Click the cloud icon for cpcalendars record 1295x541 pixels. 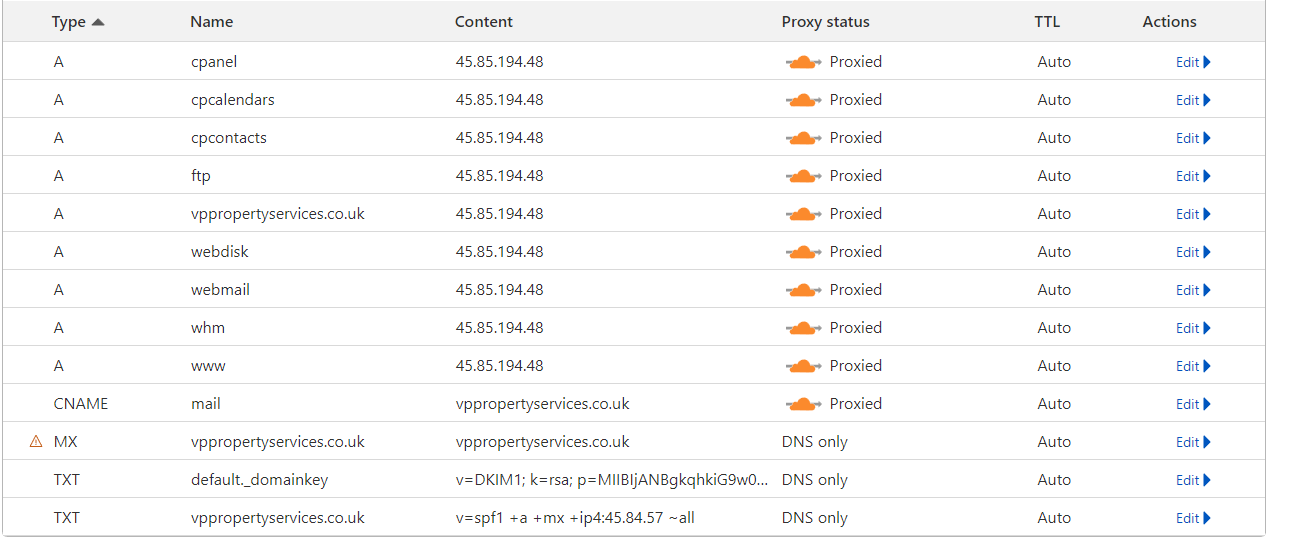click(x=803, y=100)
